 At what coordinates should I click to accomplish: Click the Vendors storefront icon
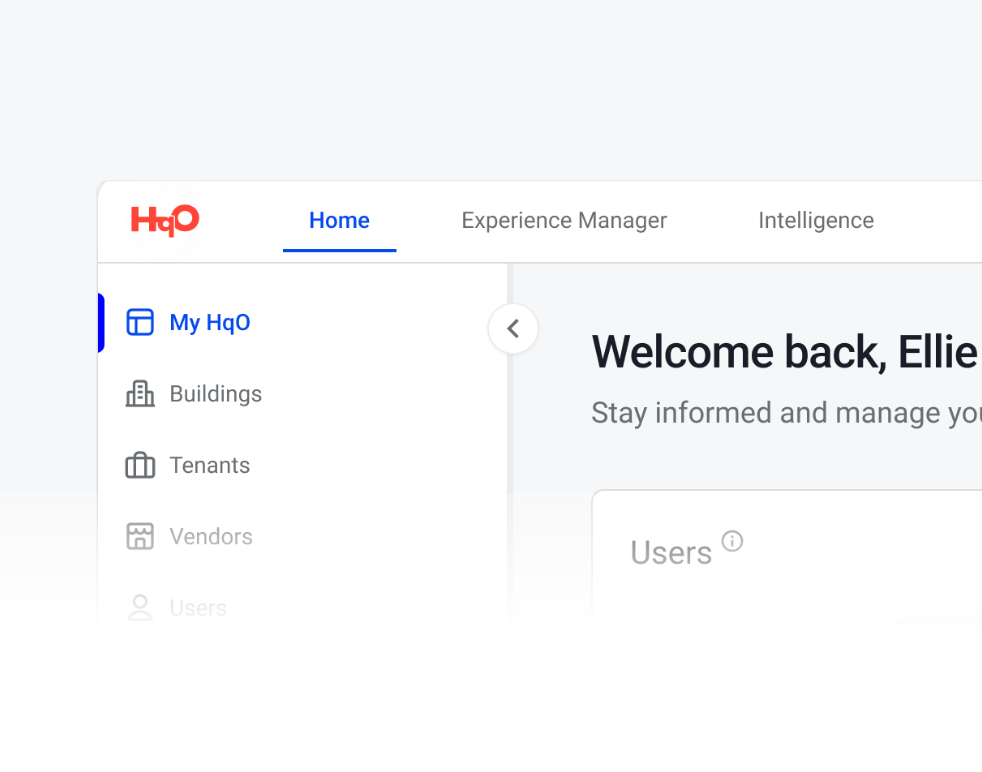coord(140,537)
